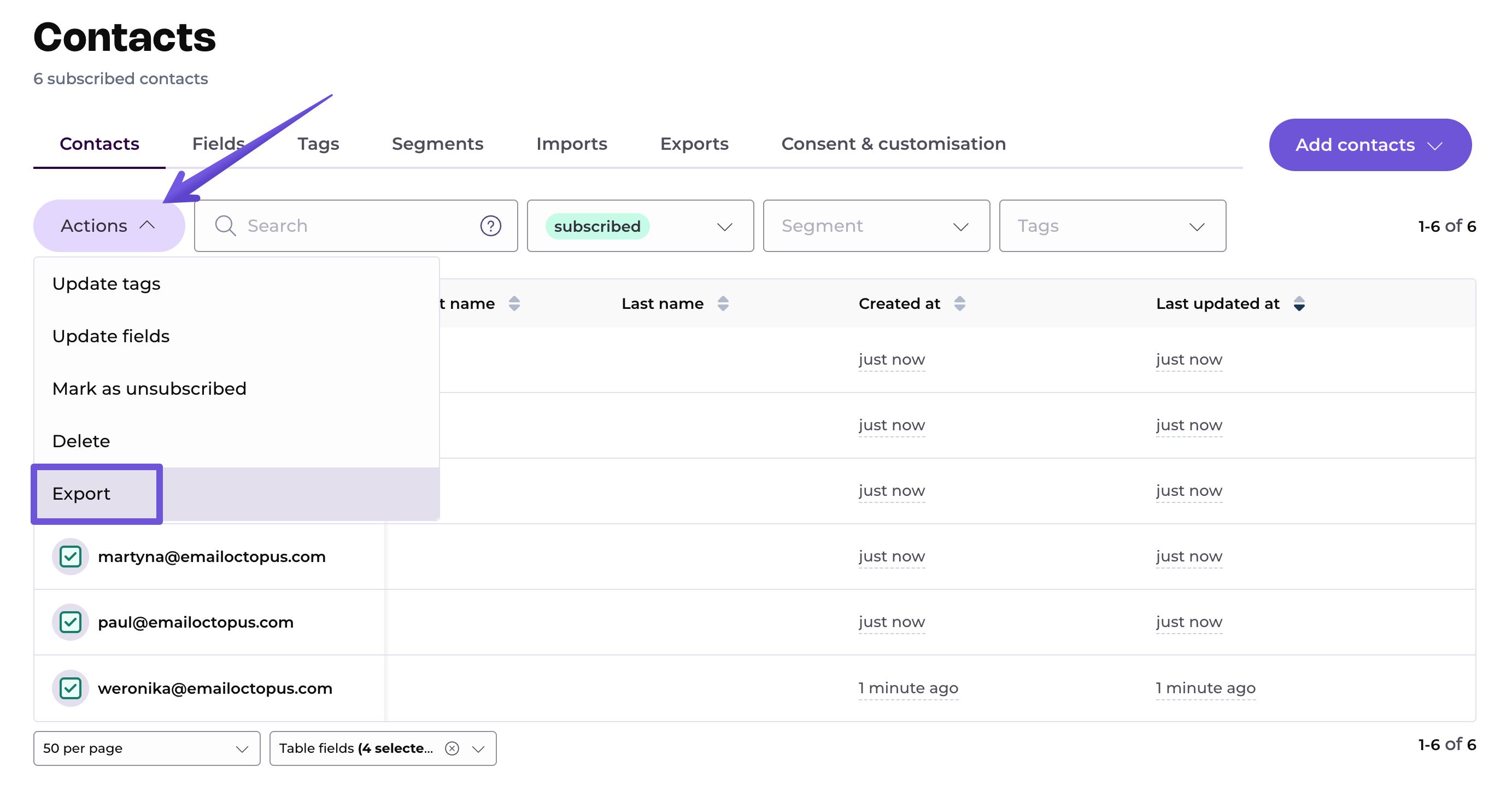1512x796 pixels.
Task: Uncheck martyna@emailoctopus.com contact checkbox
Action: coord(71,556)
